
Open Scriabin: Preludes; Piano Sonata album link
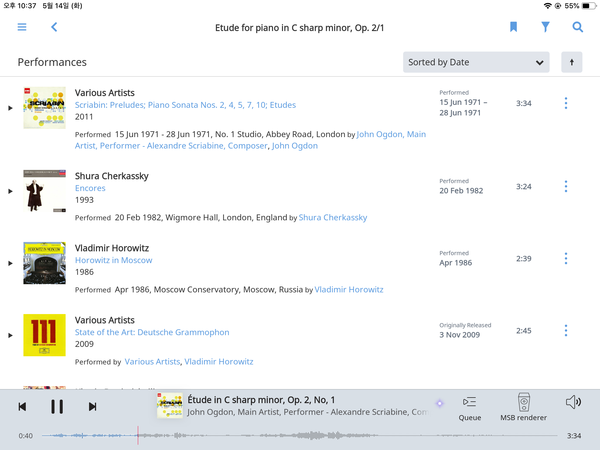click(185, 105)
